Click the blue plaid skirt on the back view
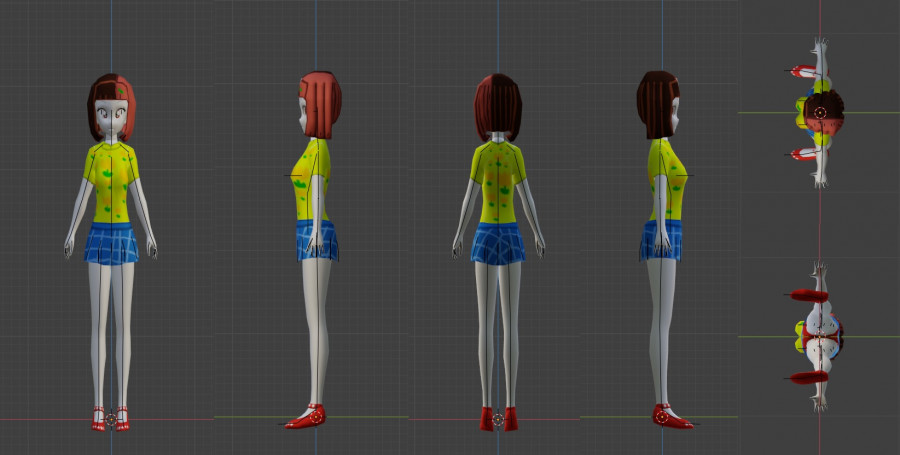Viewport: 900px width, 455px height. pyautogui.click(x=498, y=243)
